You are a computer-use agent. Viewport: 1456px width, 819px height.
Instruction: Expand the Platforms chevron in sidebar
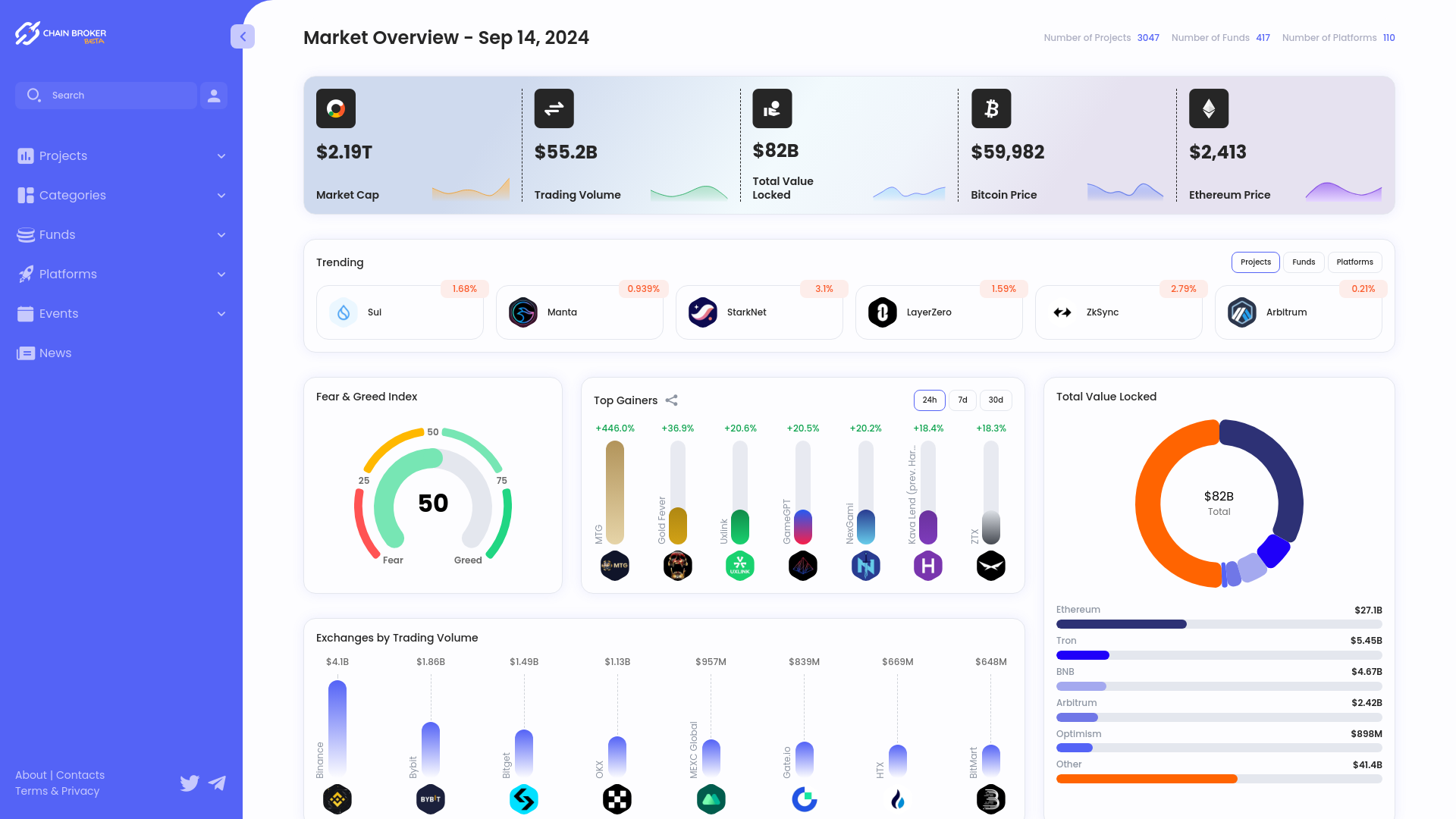click(x=221, y=275)
